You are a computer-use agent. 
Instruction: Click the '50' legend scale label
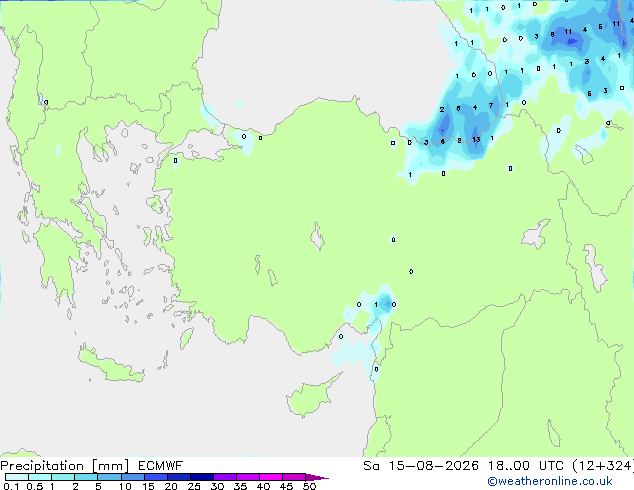click(x=310, y=486)
